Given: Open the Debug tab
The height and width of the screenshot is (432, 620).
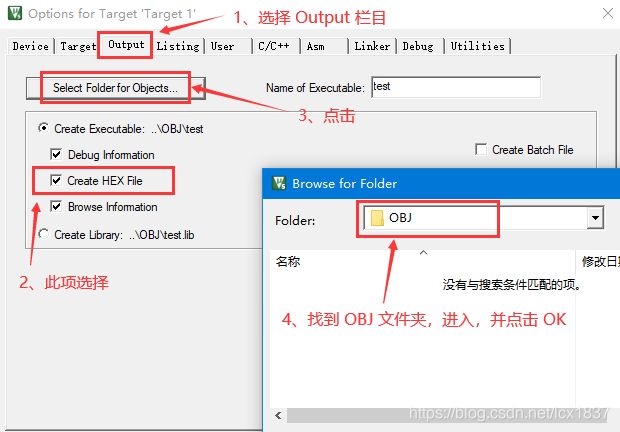Looking at the screenshot, I should (x=418, y=46).
